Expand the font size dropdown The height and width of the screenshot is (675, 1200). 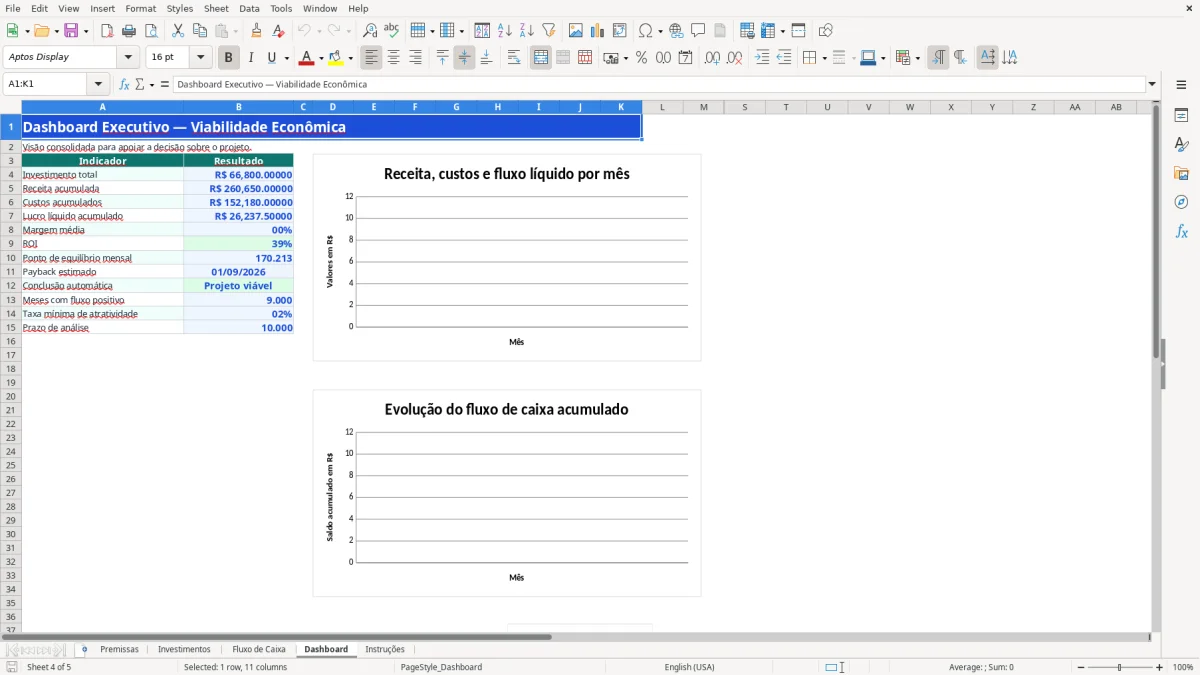pyautogui.click(x=201, y=58)
